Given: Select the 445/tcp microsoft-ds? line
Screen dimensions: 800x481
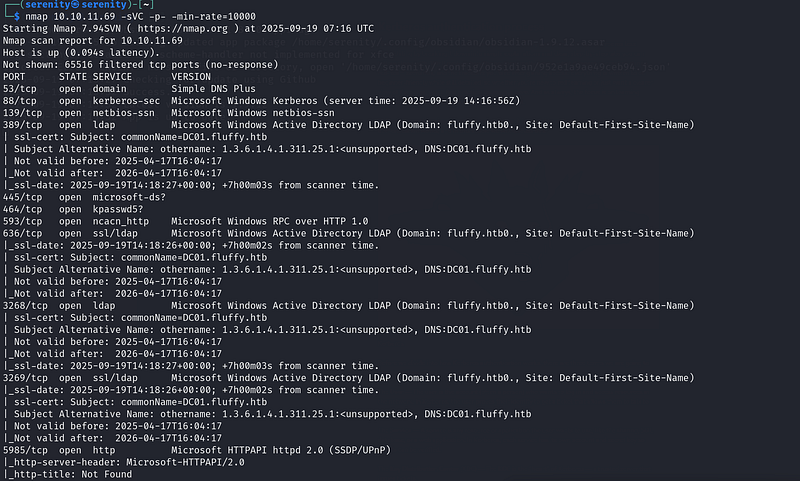Looking at the screenshot, I should coord(84,197).
